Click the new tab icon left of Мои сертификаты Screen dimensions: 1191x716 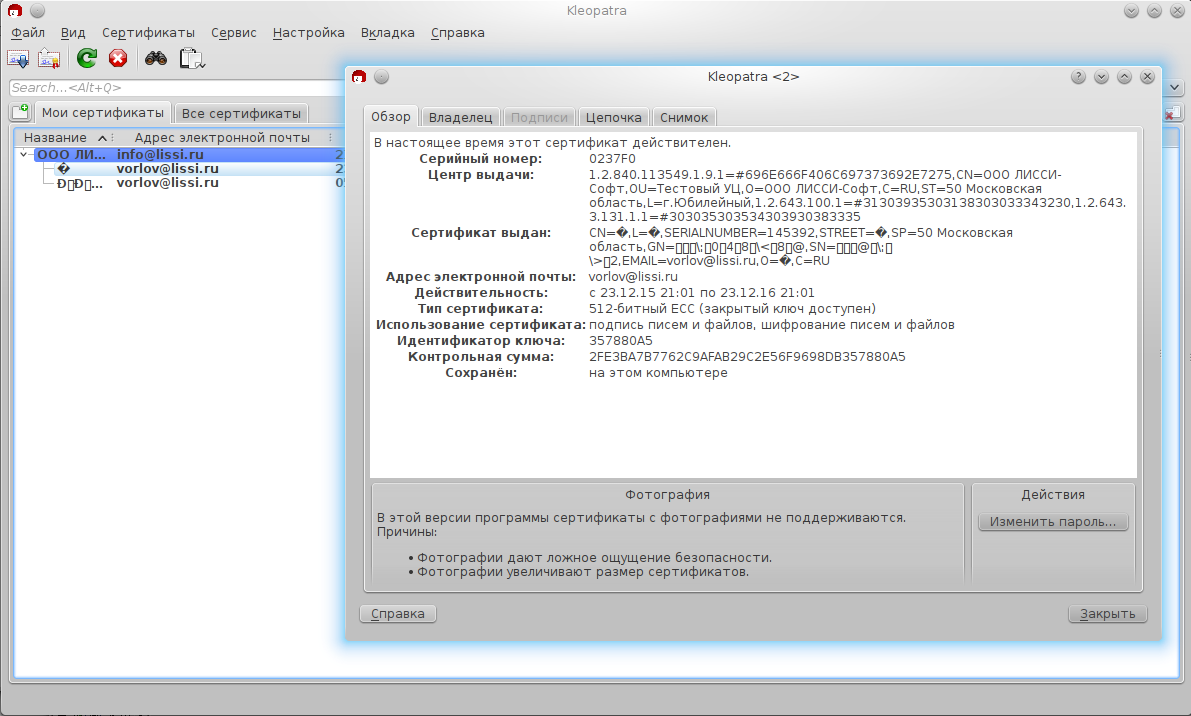point(20,111)
